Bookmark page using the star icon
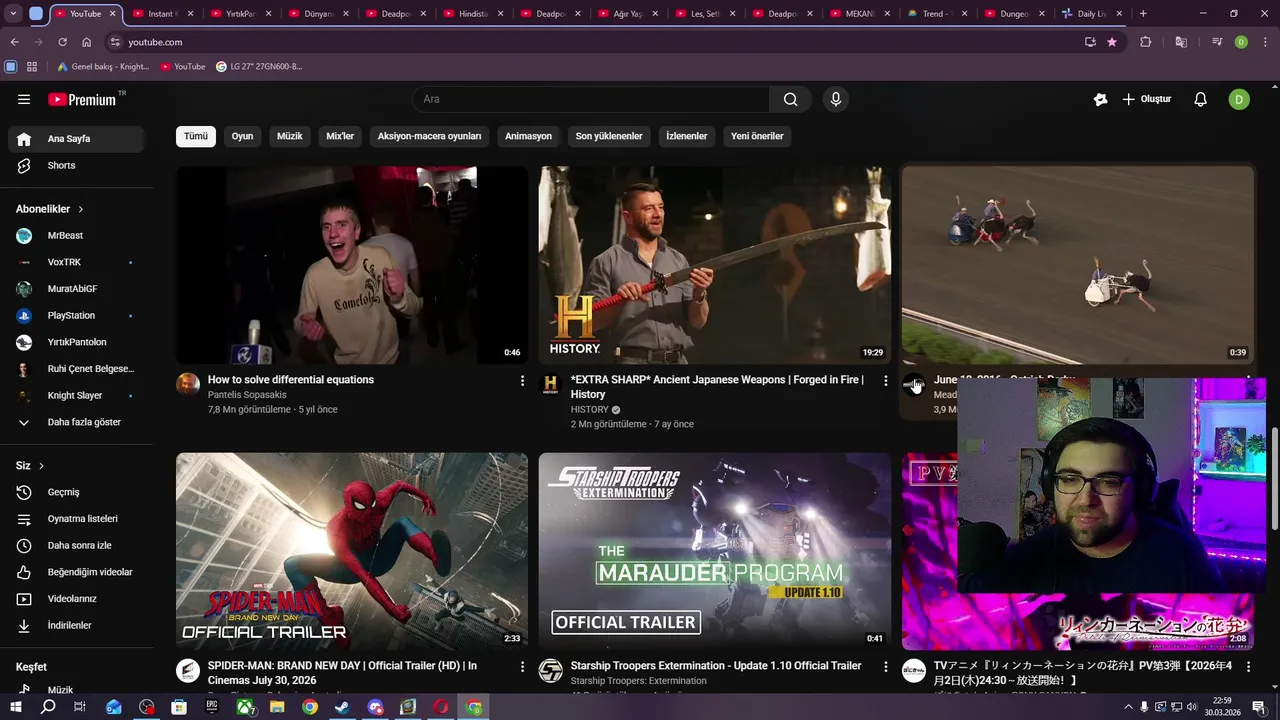1280x720 pixels. (1112, 42)
